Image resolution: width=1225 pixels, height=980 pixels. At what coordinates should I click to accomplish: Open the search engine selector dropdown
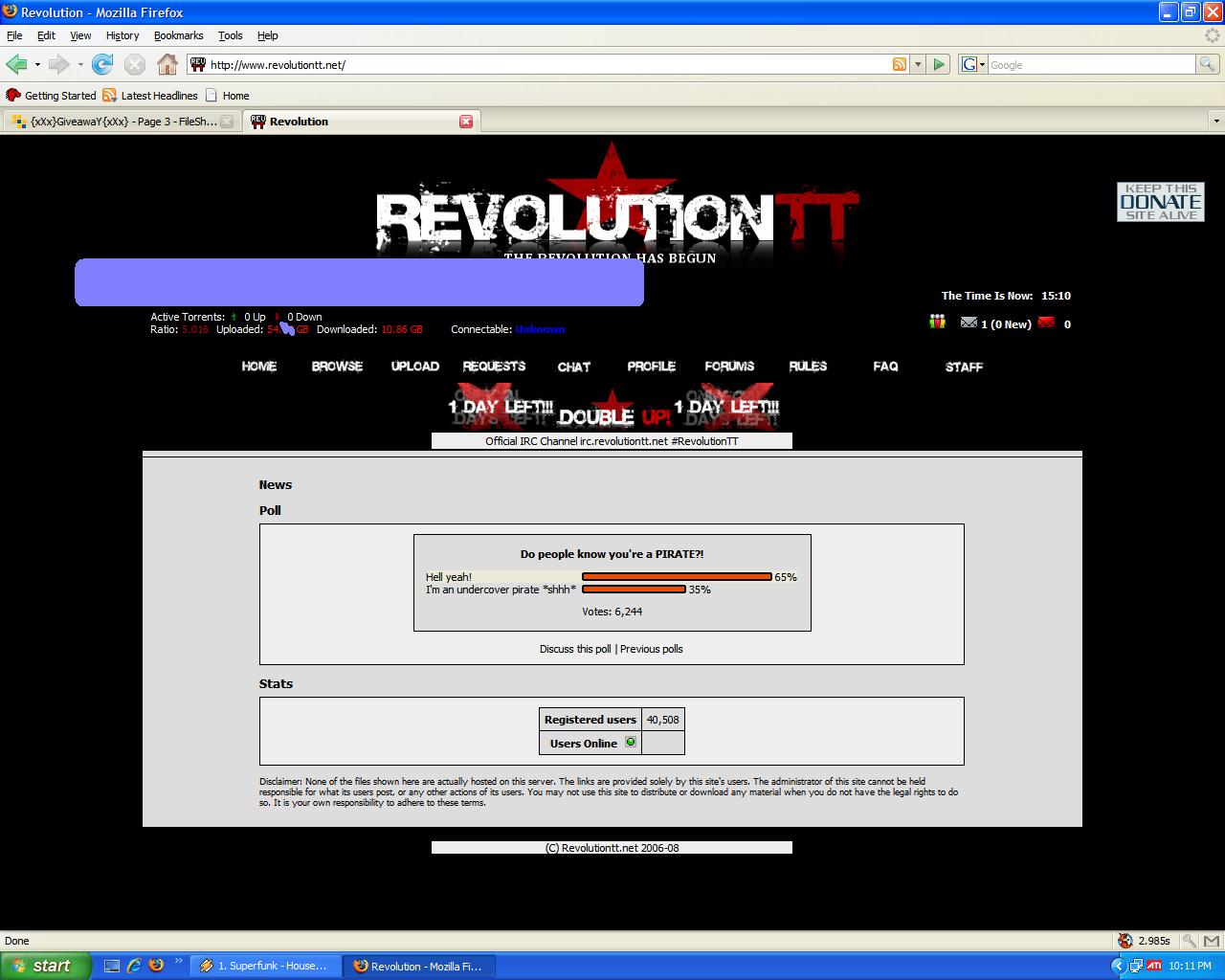[972, 64]
